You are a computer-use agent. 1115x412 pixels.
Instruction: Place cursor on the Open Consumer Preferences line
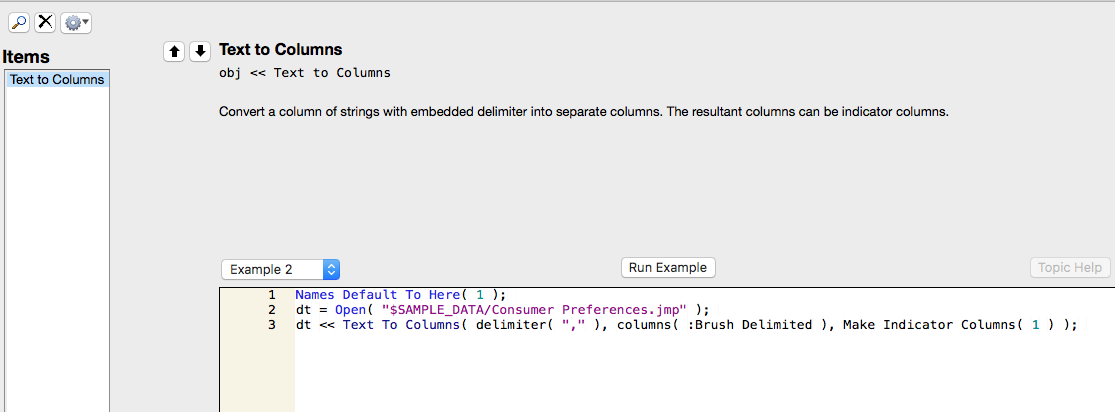click(500, 310)
